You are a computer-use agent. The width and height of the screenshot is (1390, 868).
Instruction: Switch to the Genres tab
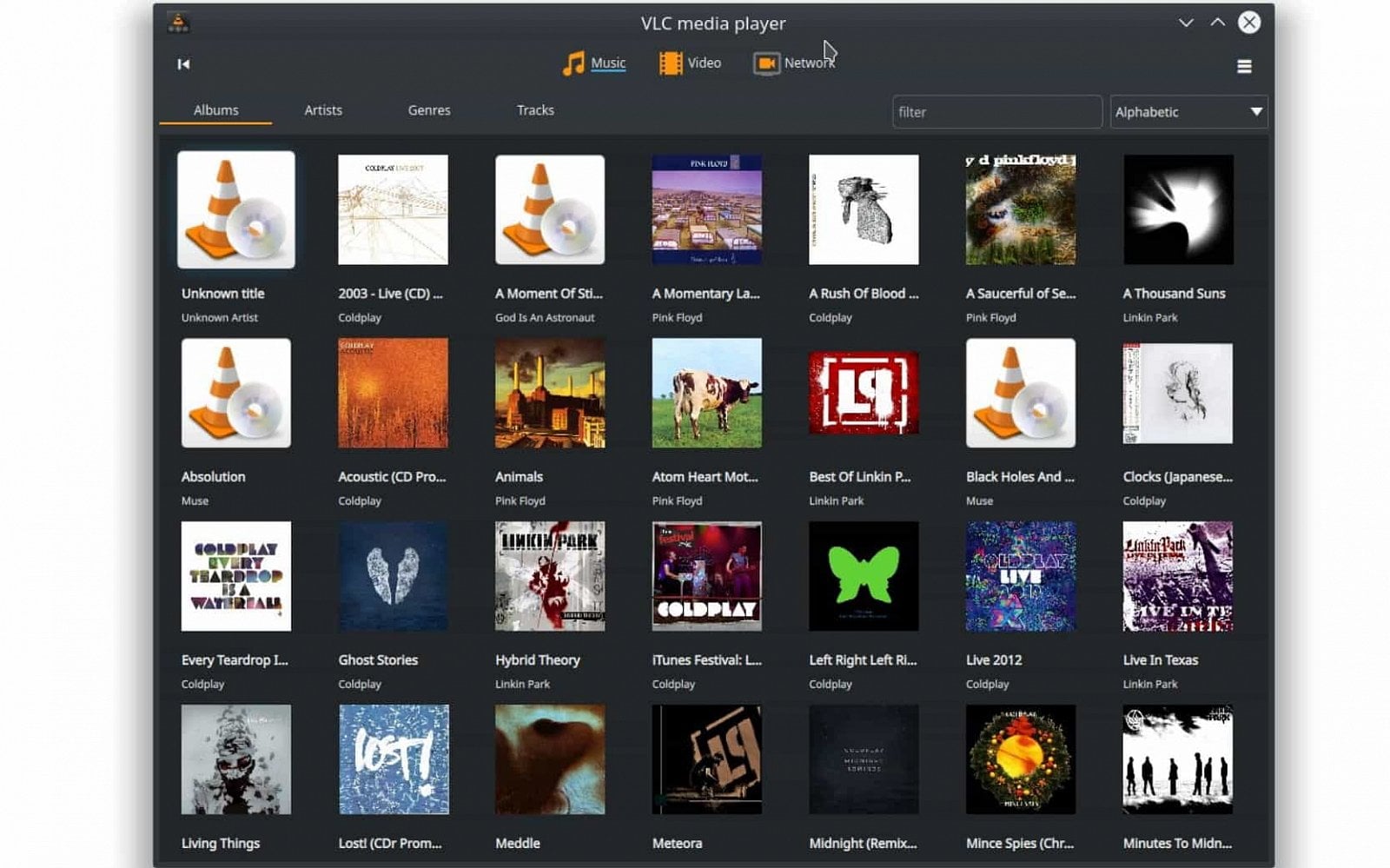[429, 110]
